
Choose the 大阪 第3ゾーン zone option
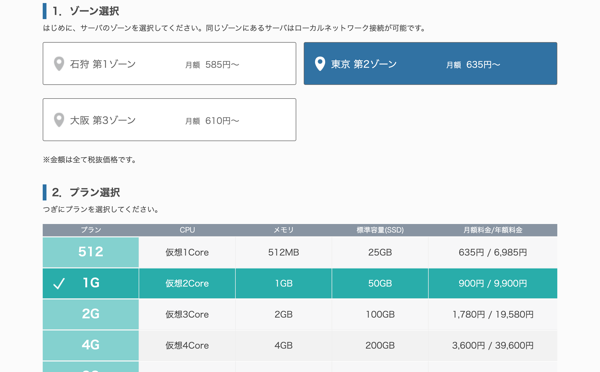pyautogui.click(x=169, y=120)
